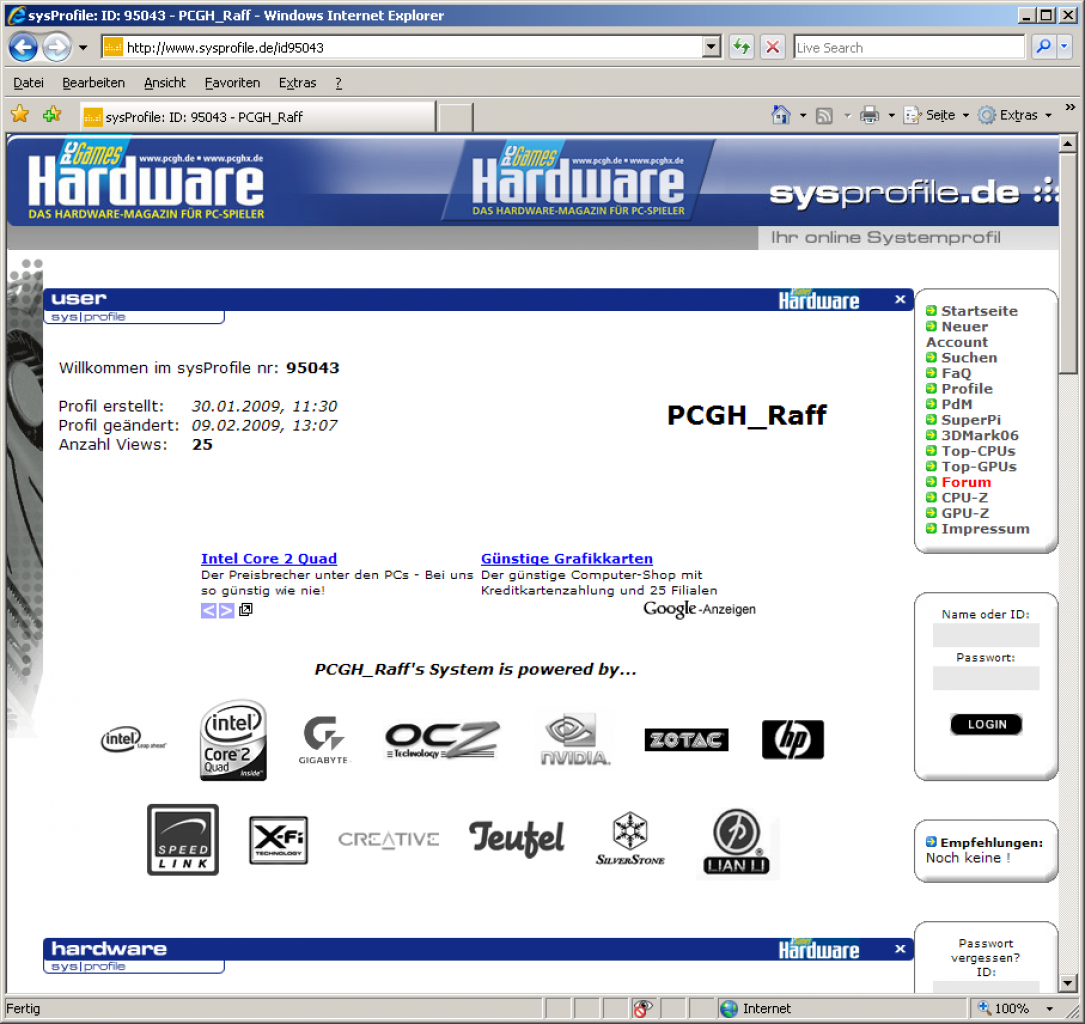Go forward with the Forward arrow button
The image size is (1085, 1024).
56,47
